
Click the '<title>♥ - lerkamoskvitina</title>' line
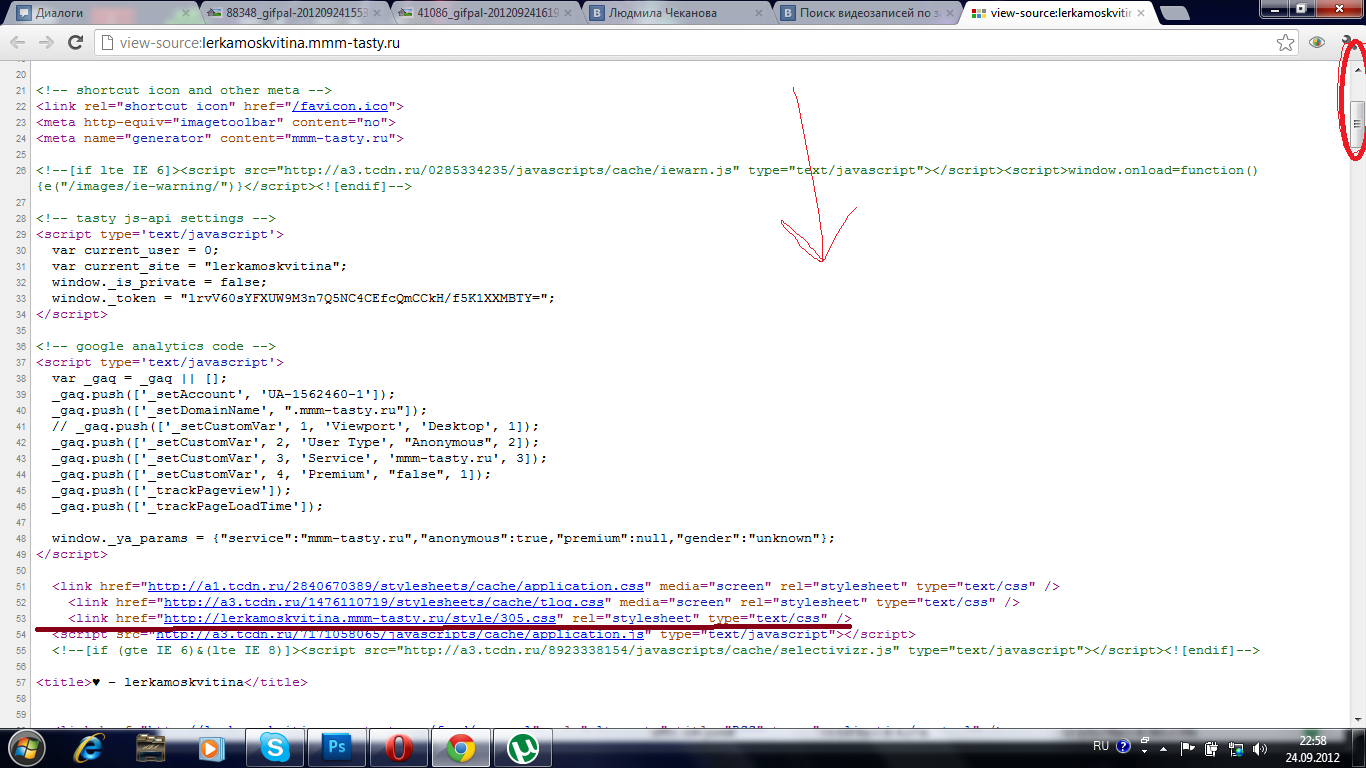(172, 682)
